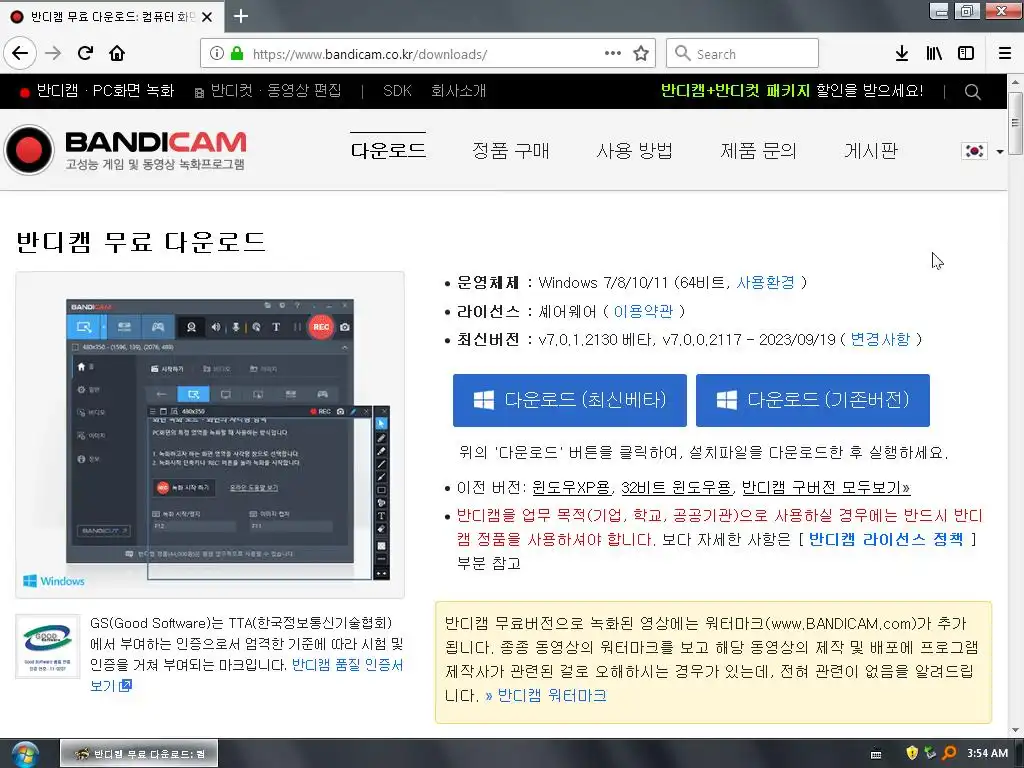Click the GS Good Software certification badge
Screen dimensions: 1024x768
[x=48, y=646]
